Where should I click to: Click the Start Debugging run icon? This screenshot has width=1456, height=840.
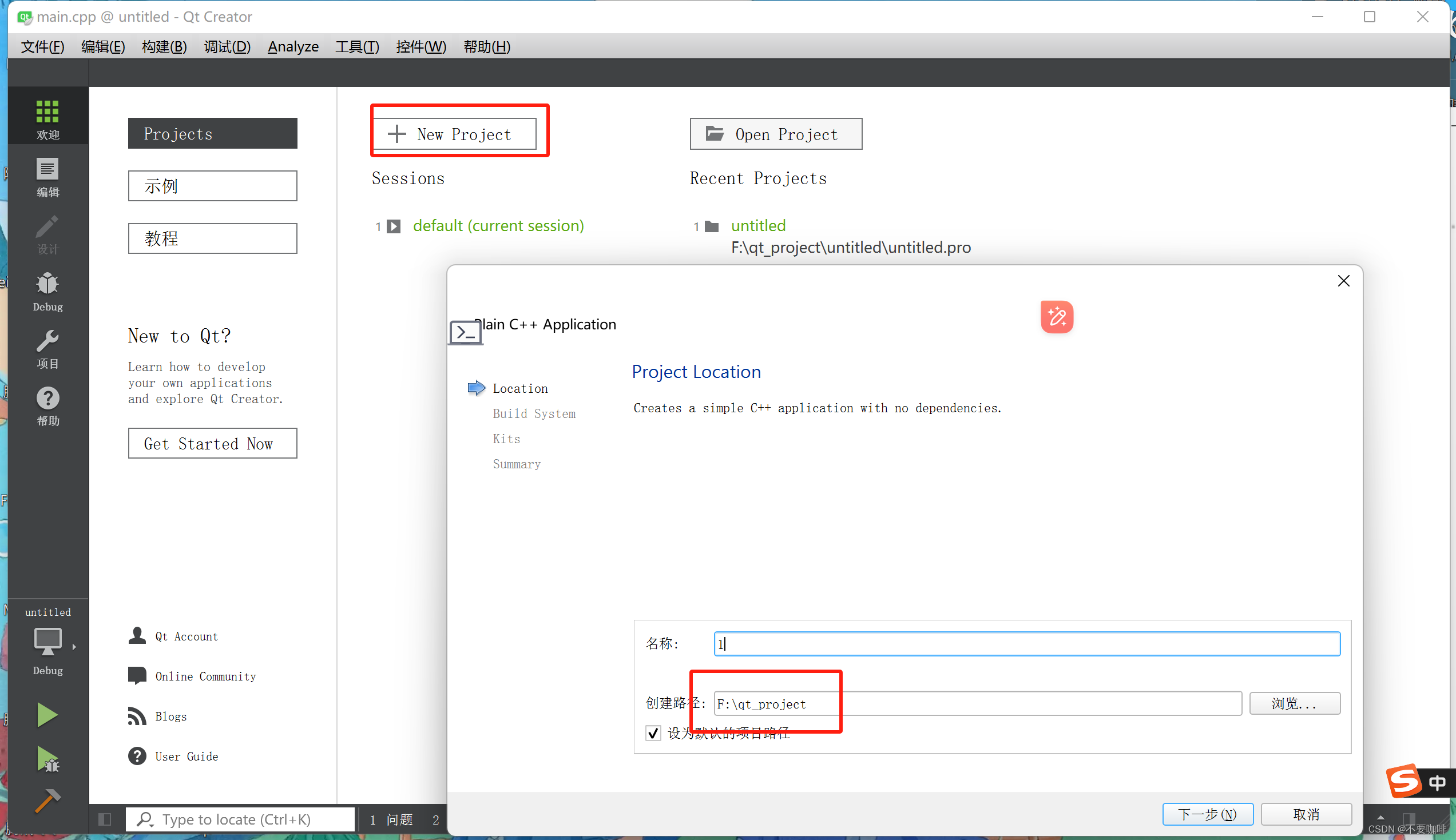pyautogui.click(x=47, y=759)
